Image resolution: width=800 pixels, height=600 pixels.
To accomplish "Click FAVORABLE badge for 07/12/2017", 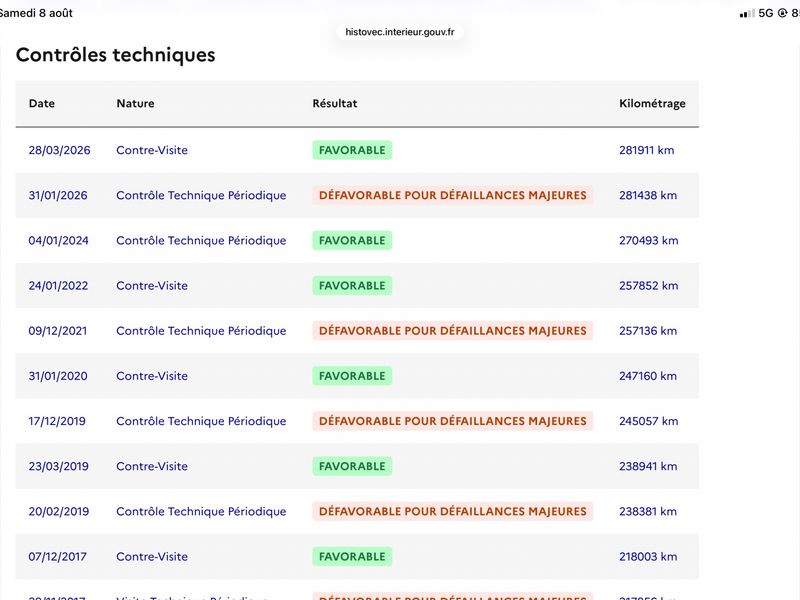I will [352, 556].
